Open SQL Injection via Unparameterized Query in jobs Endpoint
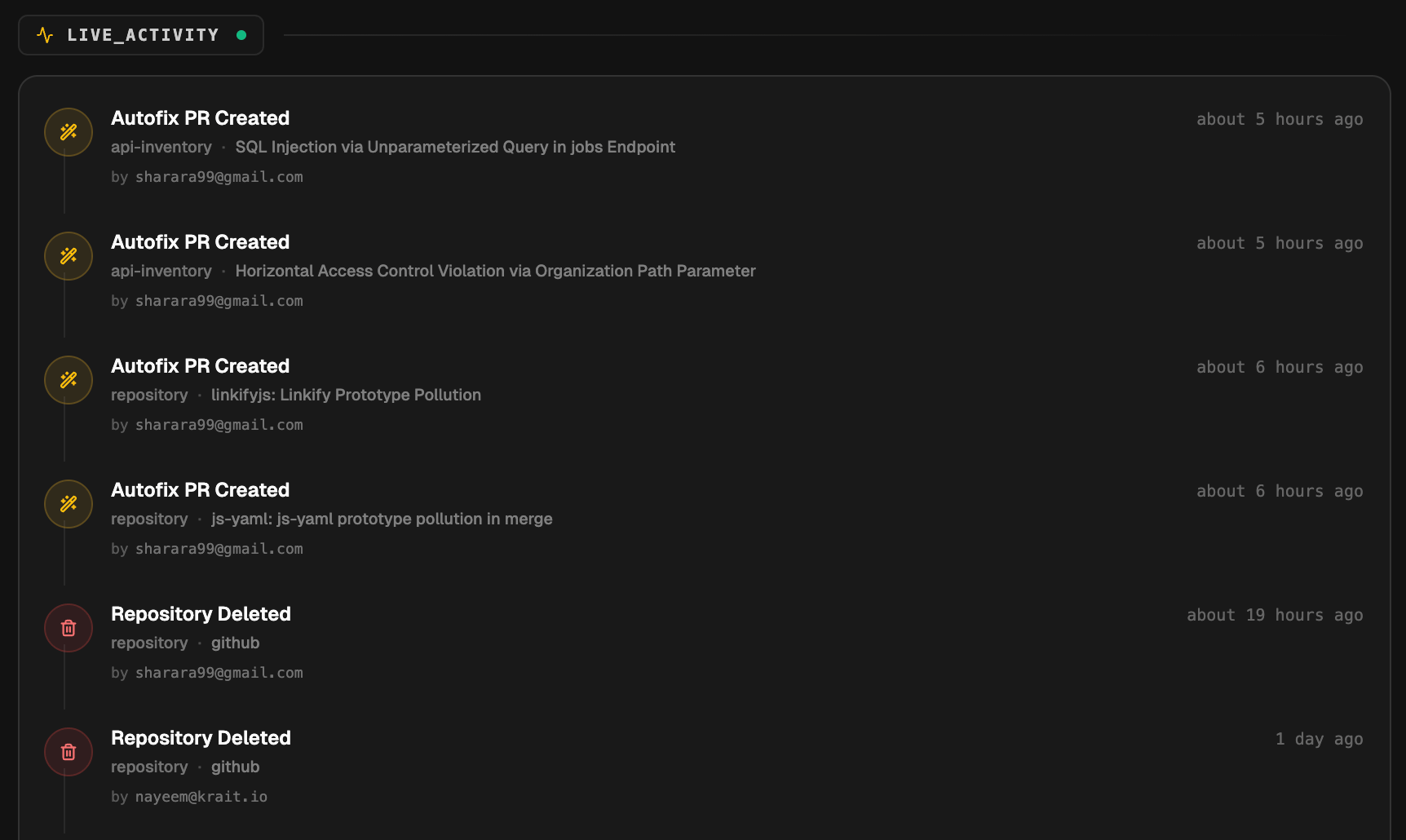Screen dimensions: 1406x840 (x=455, y=147)
